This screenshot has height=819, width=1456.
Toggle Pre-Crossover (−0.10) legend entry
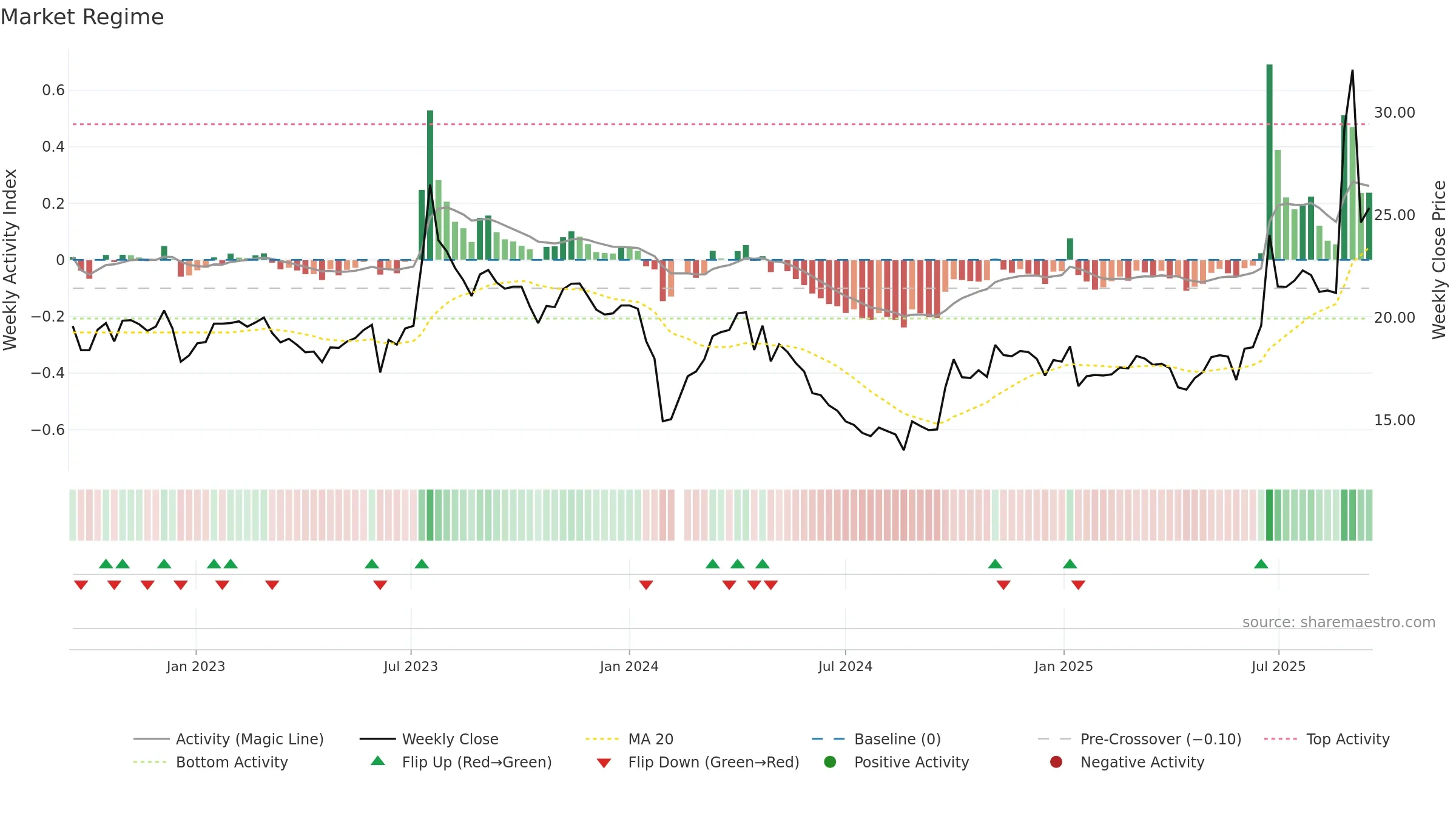pos(1140,739)
